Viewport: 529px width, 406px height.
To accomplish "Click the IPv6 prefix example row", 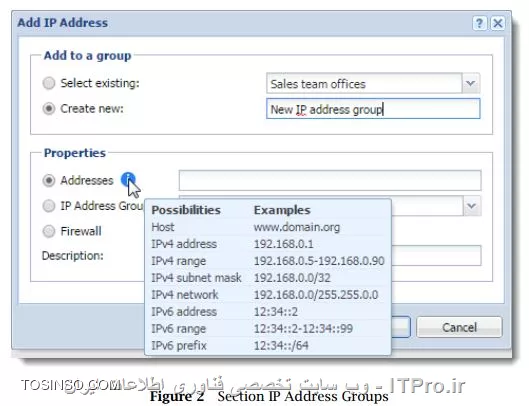I will [x=268, y=345].
